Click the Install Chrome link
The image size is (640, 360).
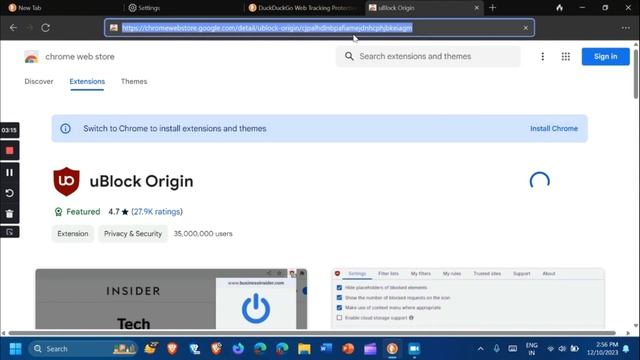point(554,129)
